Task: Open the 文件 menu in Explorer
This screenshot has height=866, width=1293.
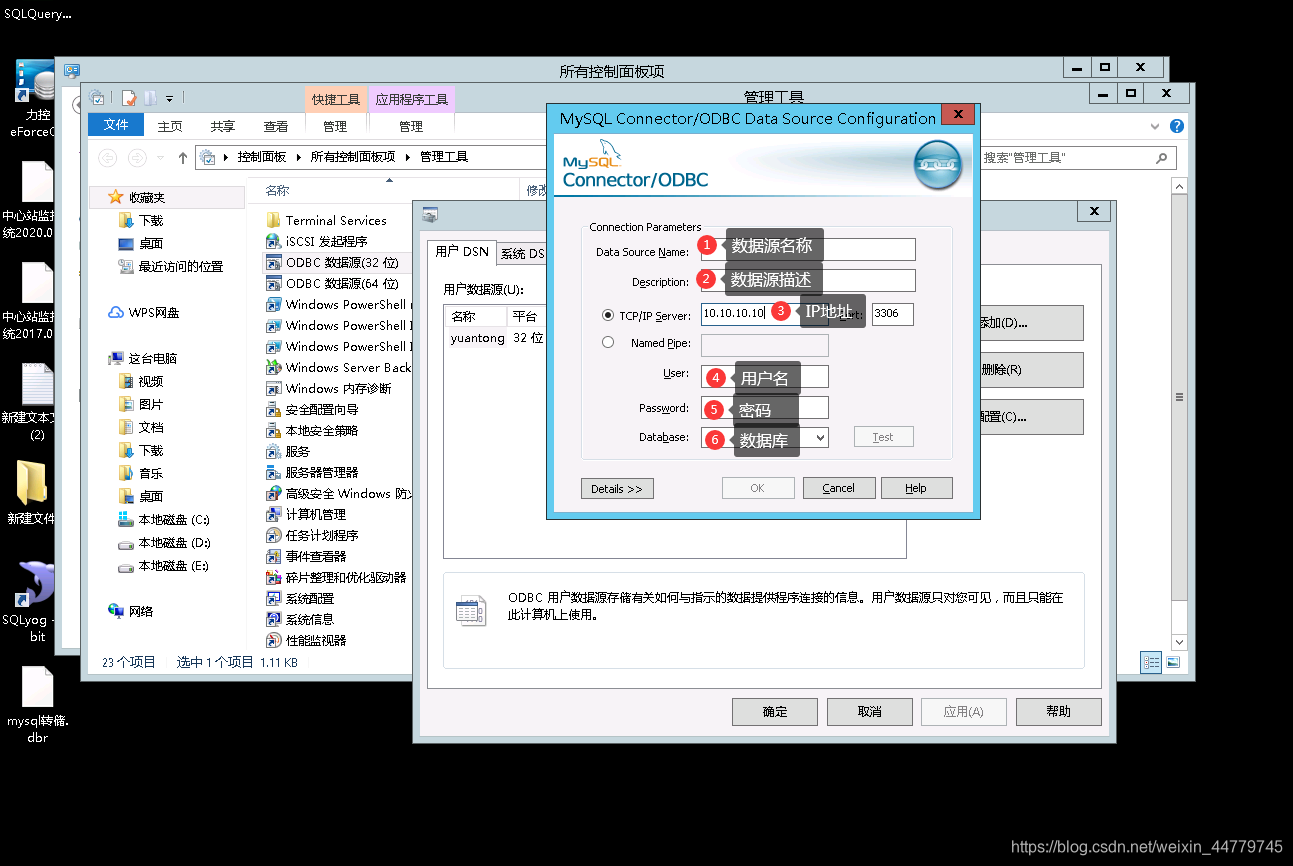Action: point(116,125)
